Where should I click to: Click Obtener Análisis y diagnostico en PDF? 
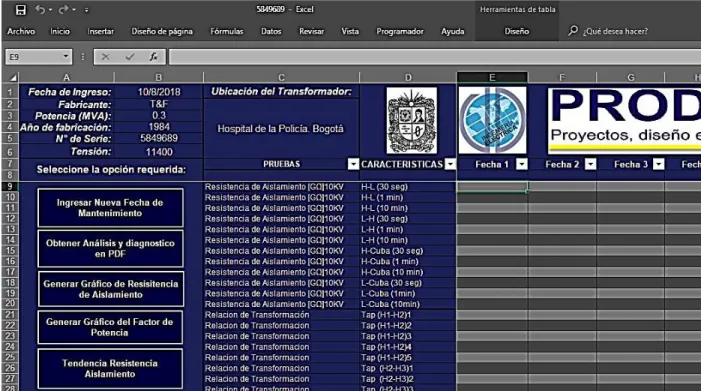[x=110, y=248]
